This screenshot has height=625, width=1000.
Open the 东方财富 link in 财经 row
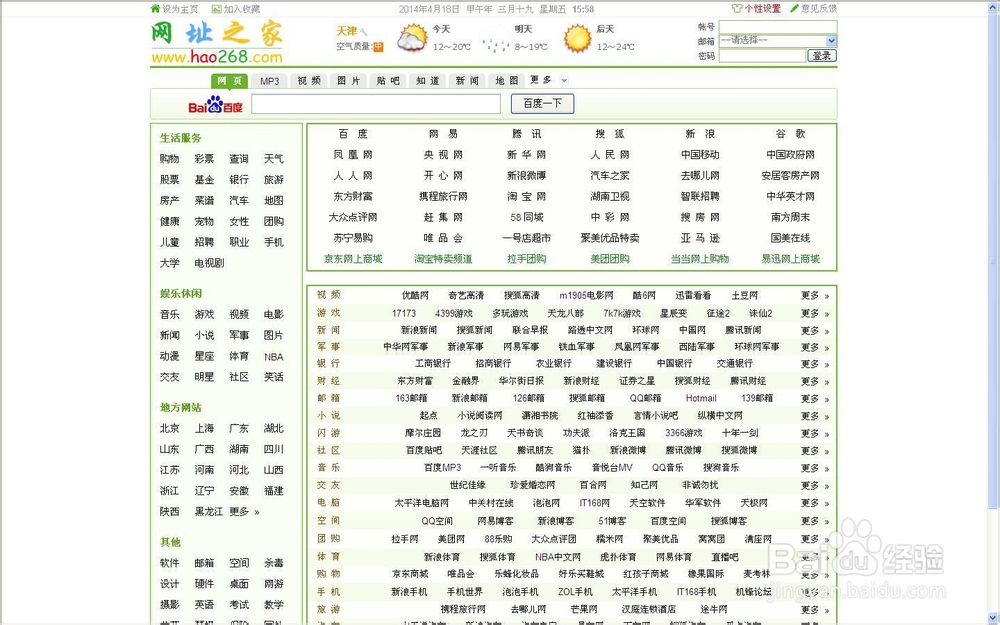(x=415, y=381)
